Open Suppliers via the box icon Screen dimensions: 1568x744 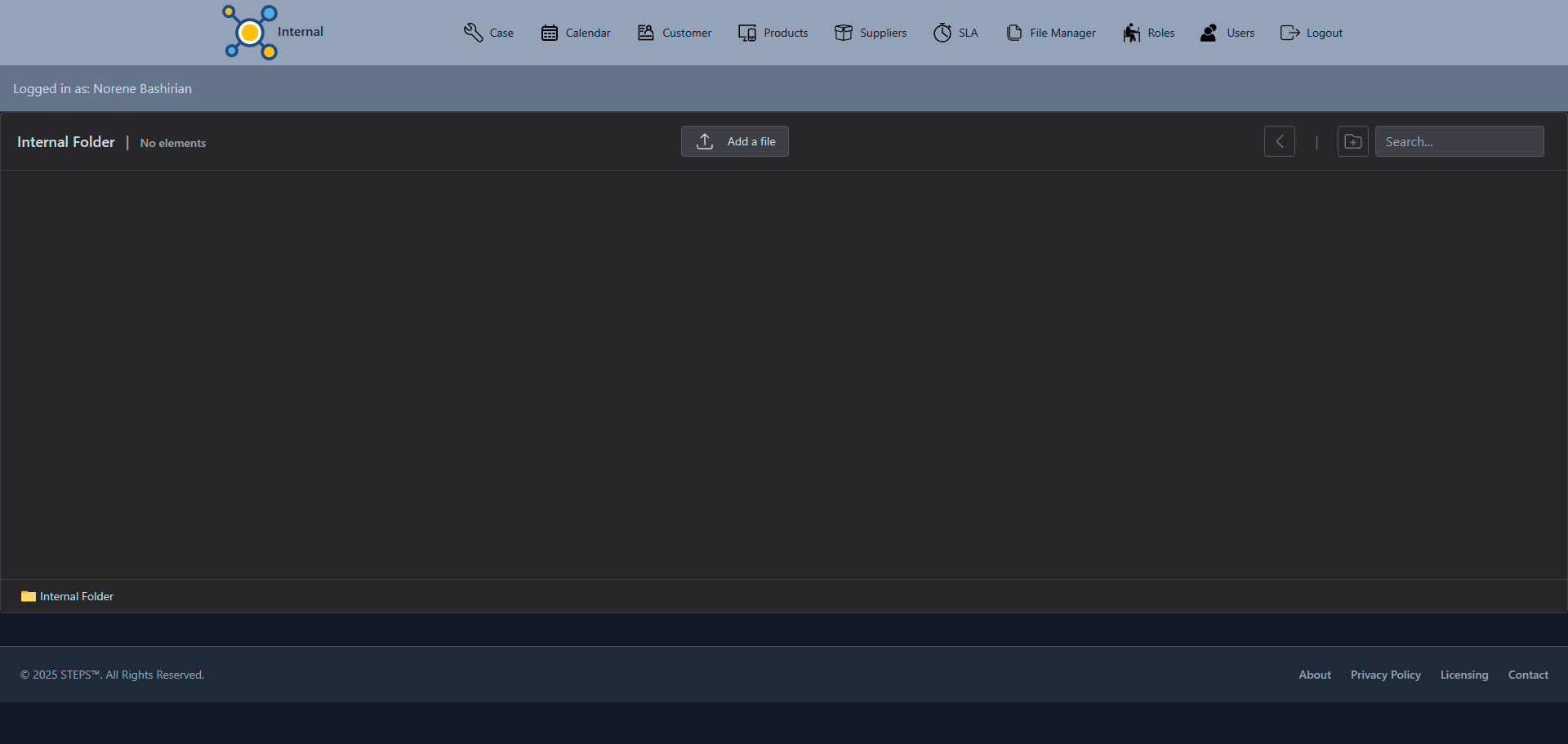pos(844,33)
